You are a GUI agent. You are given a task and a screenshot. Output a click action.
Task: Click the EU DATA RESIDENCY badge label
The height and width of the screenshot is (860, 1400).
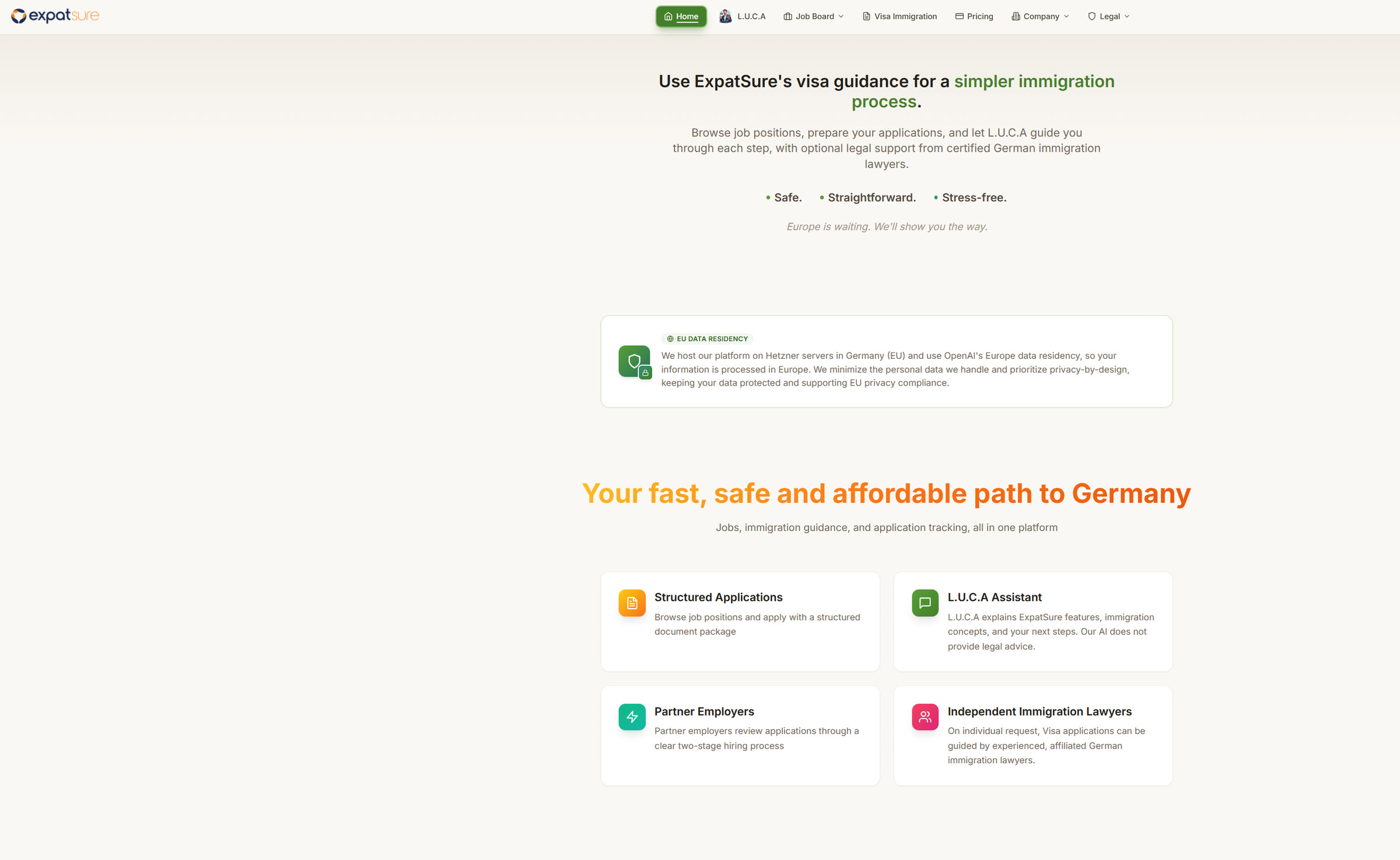pos(707,339)
